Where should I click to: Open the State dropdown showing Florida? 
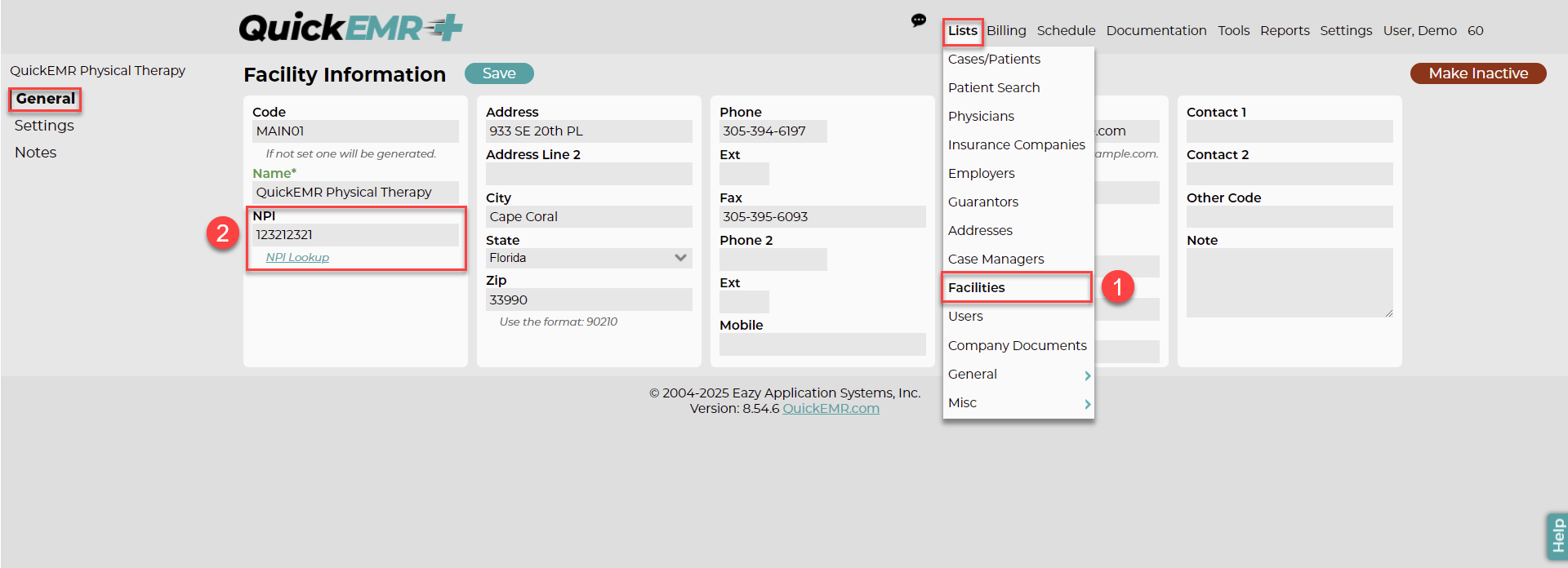click(x=589, y=258)
